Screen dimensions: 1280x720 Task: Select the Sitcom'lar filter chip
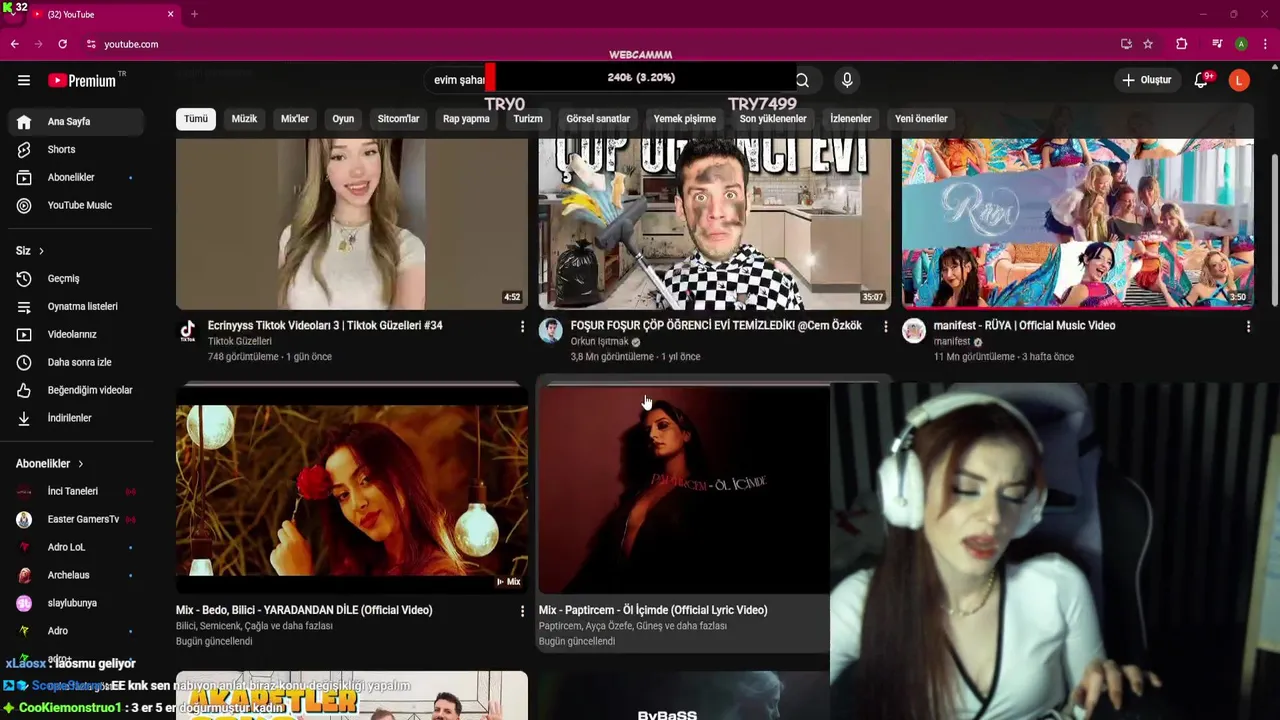pyautogui.click(x=398, y=119)
